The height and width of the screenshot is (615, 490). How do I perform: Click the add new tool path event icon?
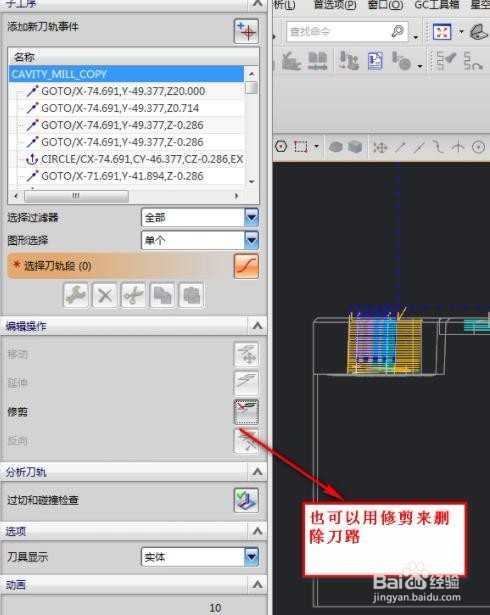(246, 31)
